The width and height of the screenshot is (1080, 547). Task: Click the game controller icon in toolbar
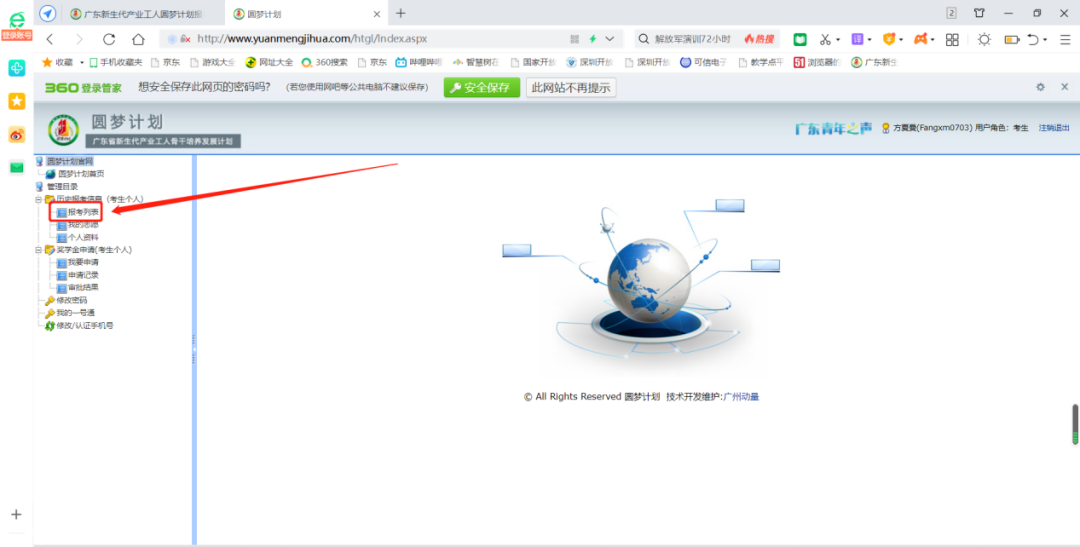(x=920, y=39)
